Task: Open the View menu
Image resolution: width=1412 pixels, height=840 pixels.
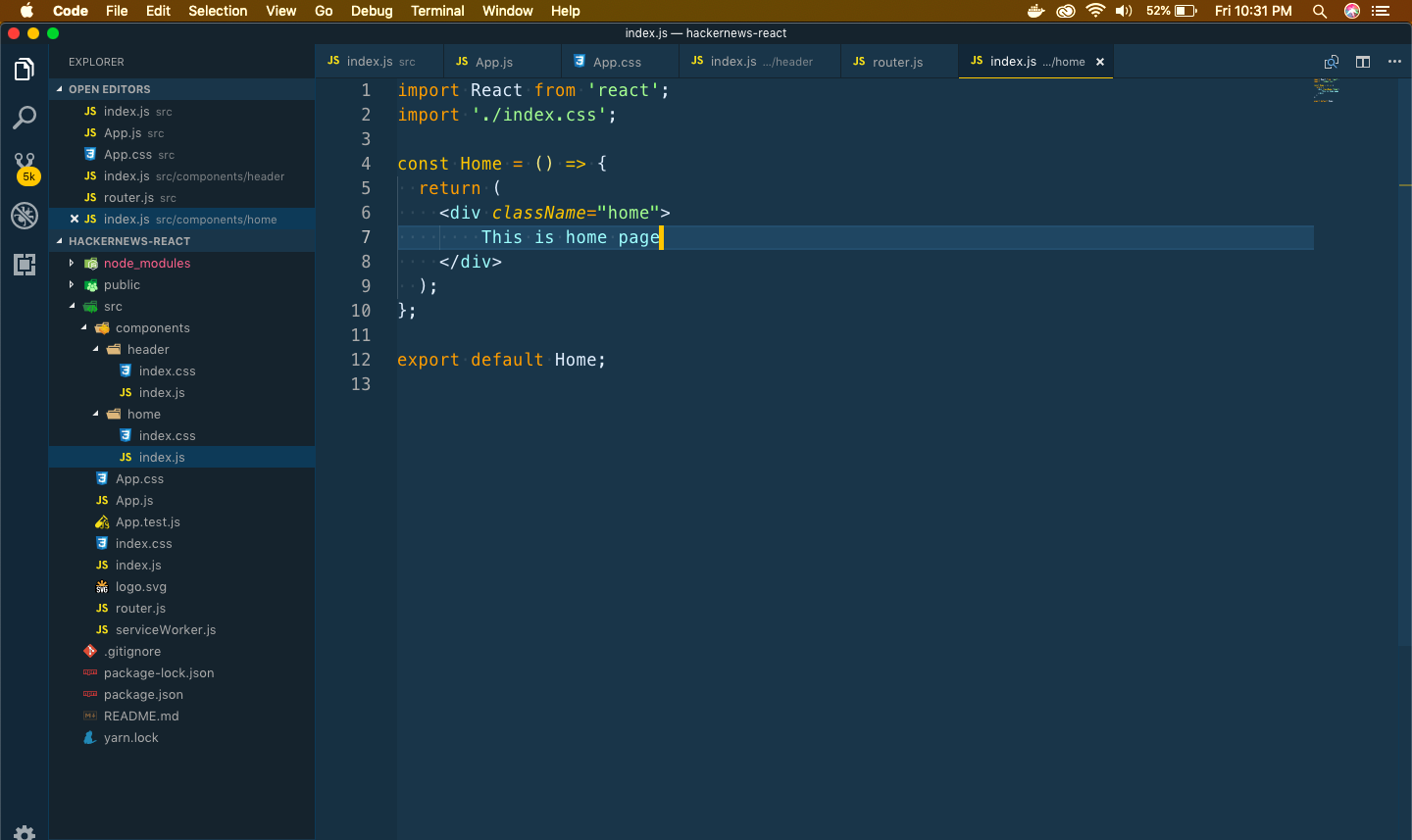Action: pyautogui.click(x=281, y=11)
